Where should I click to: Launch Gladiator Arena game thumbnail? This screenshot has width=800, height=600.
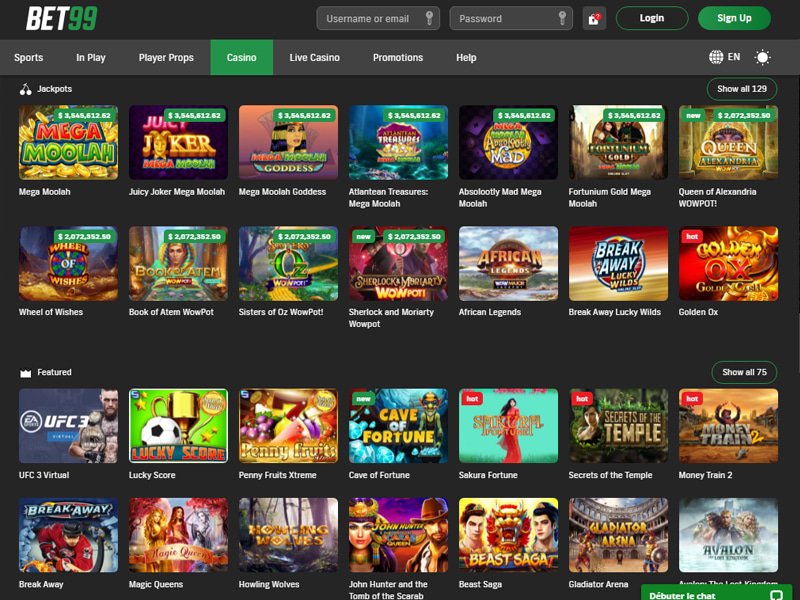[x=618, y=535]
